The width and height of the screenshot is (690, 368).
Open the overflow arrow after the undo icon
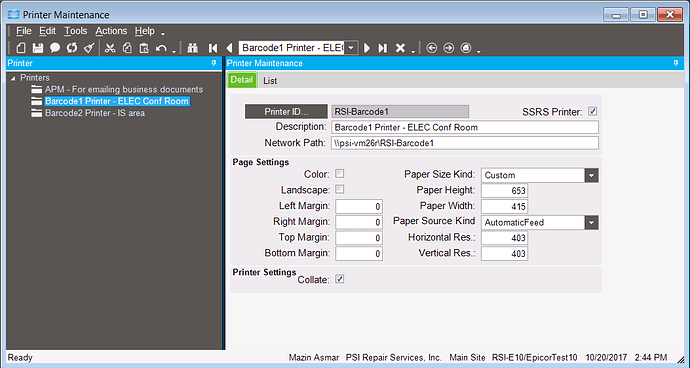tap(174, 51)
